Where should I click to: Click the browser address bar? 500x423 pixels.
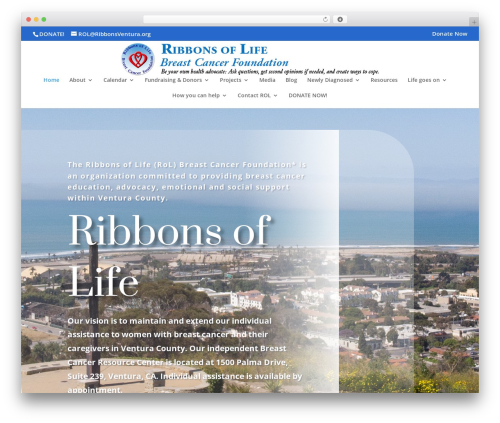[237, 19]
